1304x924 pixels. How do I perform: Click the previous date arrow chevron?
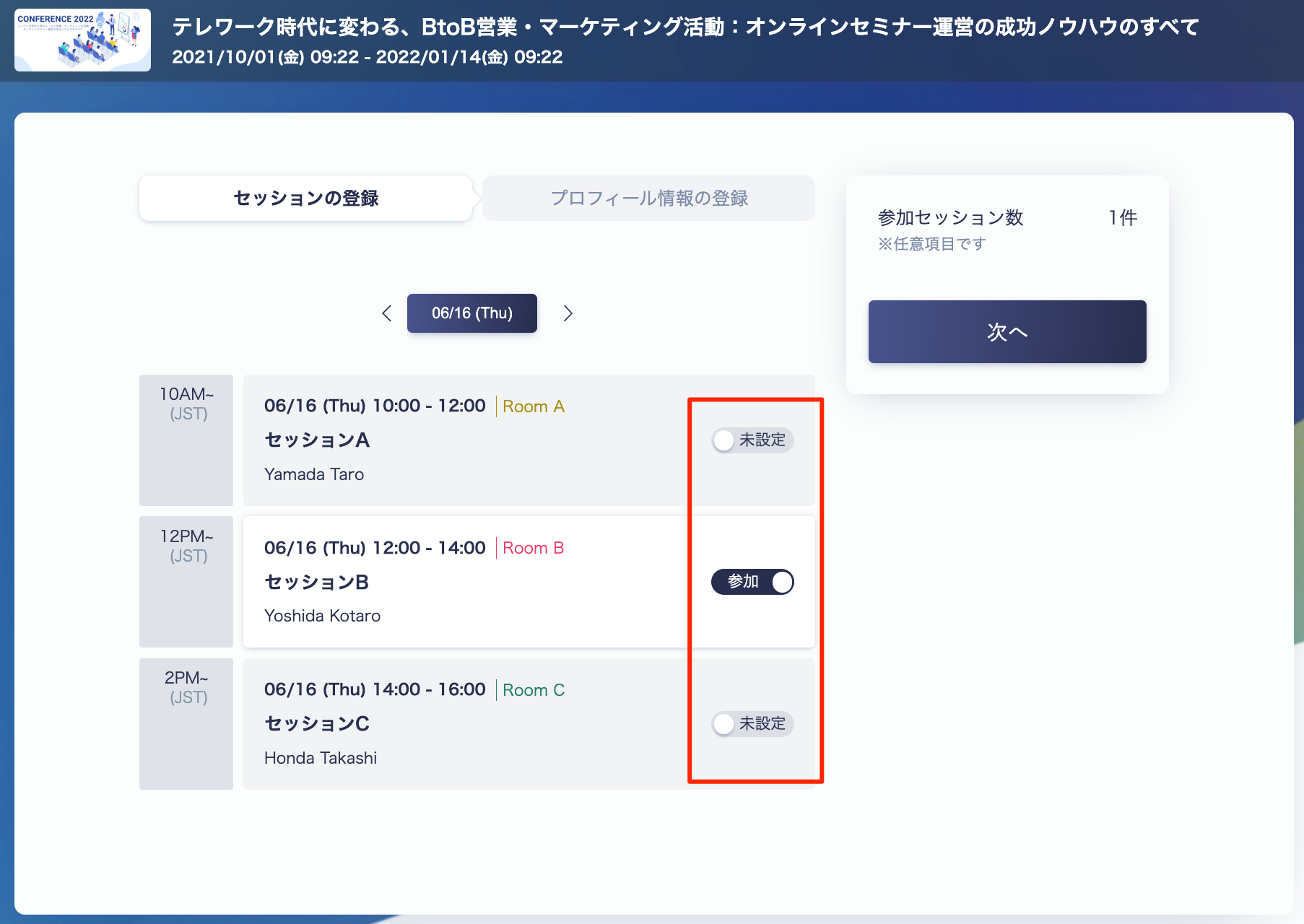click(387, 313)
